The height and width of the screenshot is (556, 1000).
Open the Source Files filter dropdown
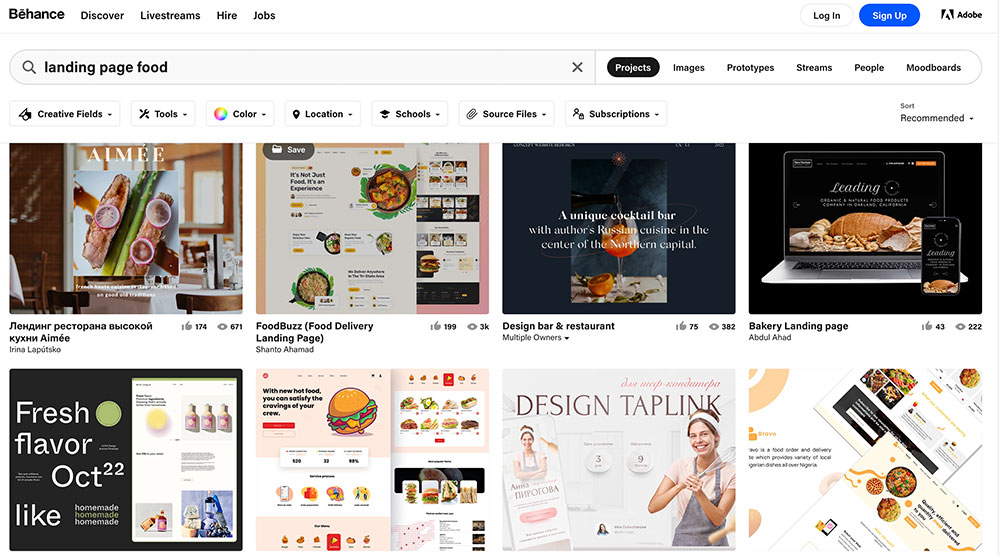(x=506, y=114)
